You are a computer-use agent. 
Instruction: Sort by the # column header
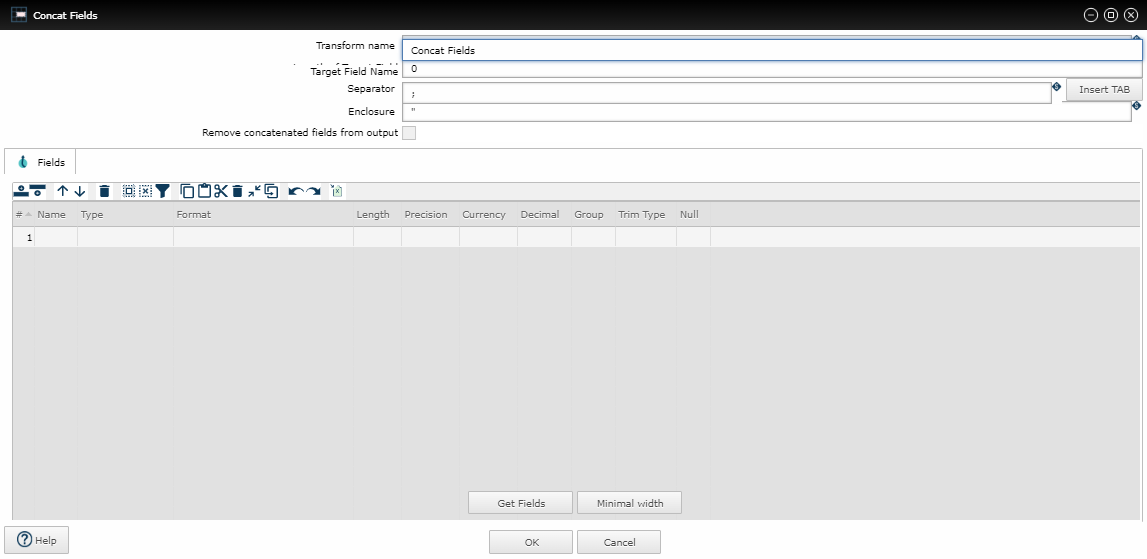coord(23,214)
